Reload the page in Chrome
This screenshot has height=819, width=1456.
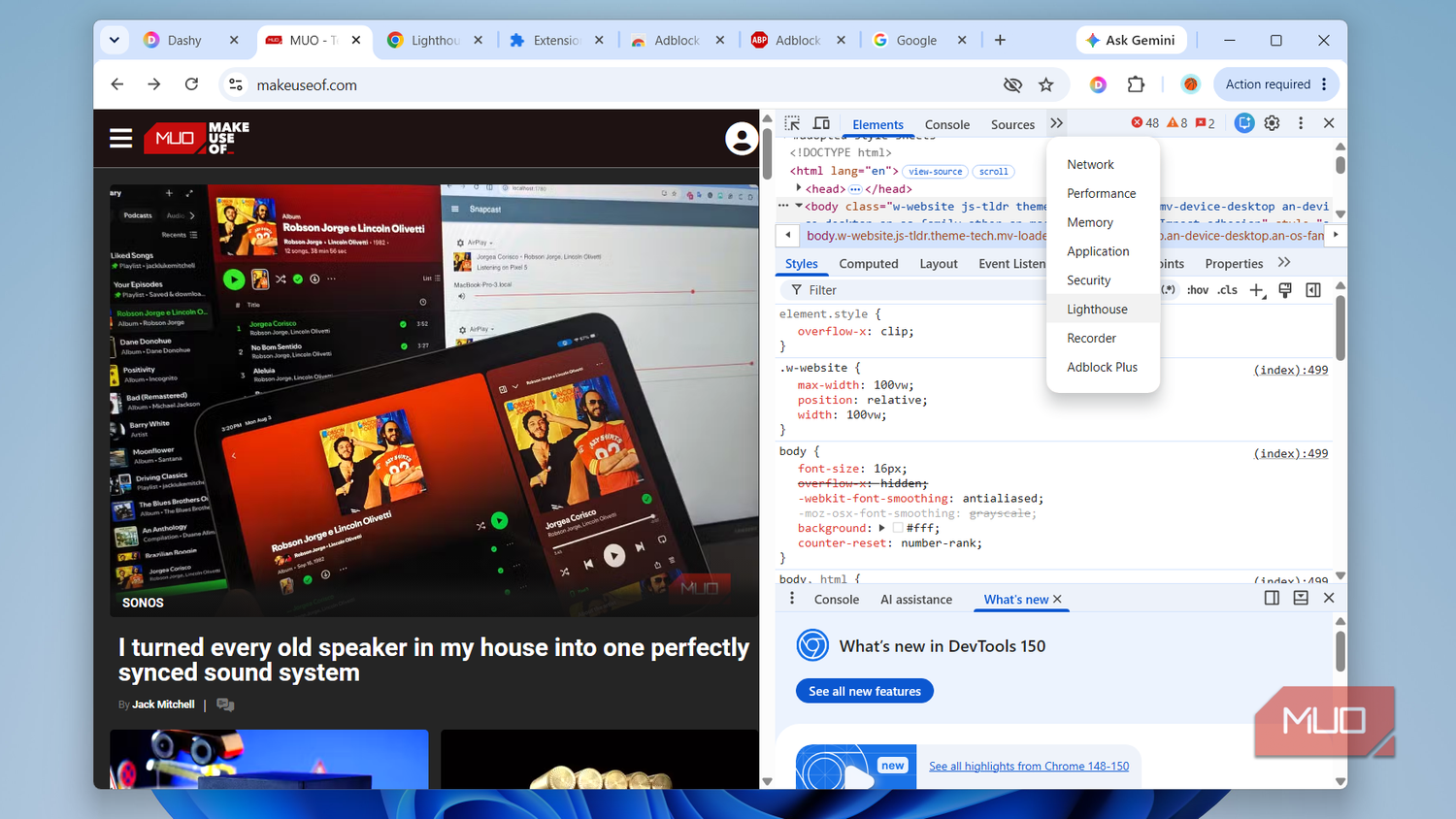191,84
